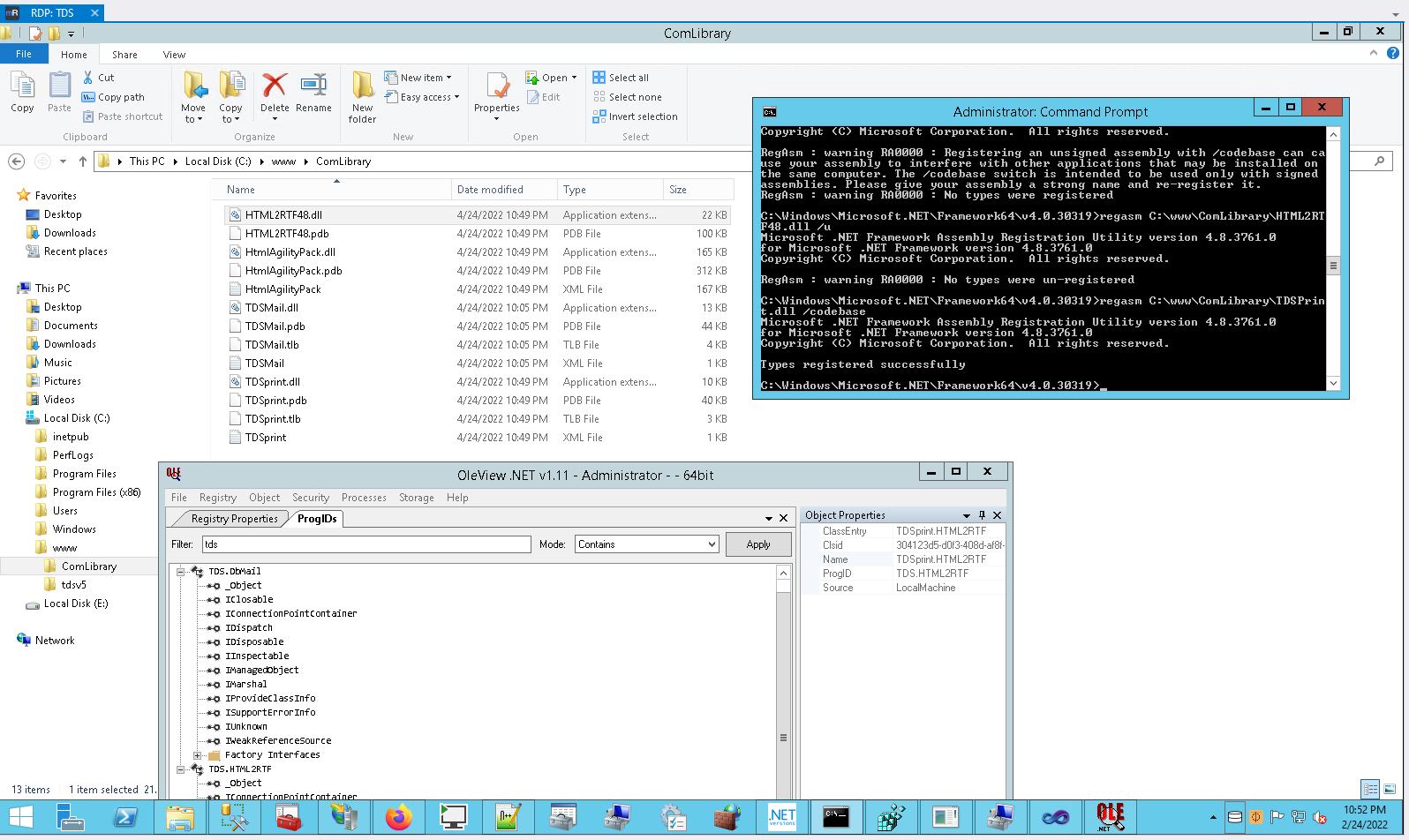
Task: Open the Mode dropdown showing Contains
Action: click(x=647, y=544)
